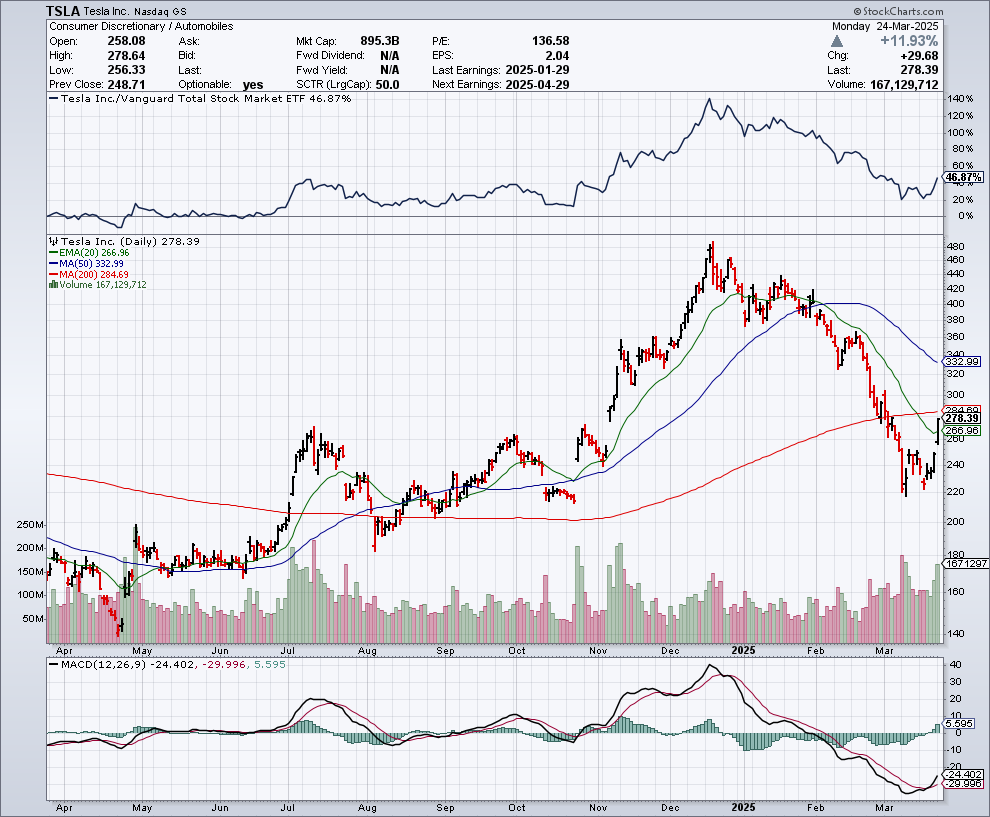Image resolution: width=990 pixels, height=817 pixels.
Task: Click the 1671297 volume axis label
Action: pos(964,564)
